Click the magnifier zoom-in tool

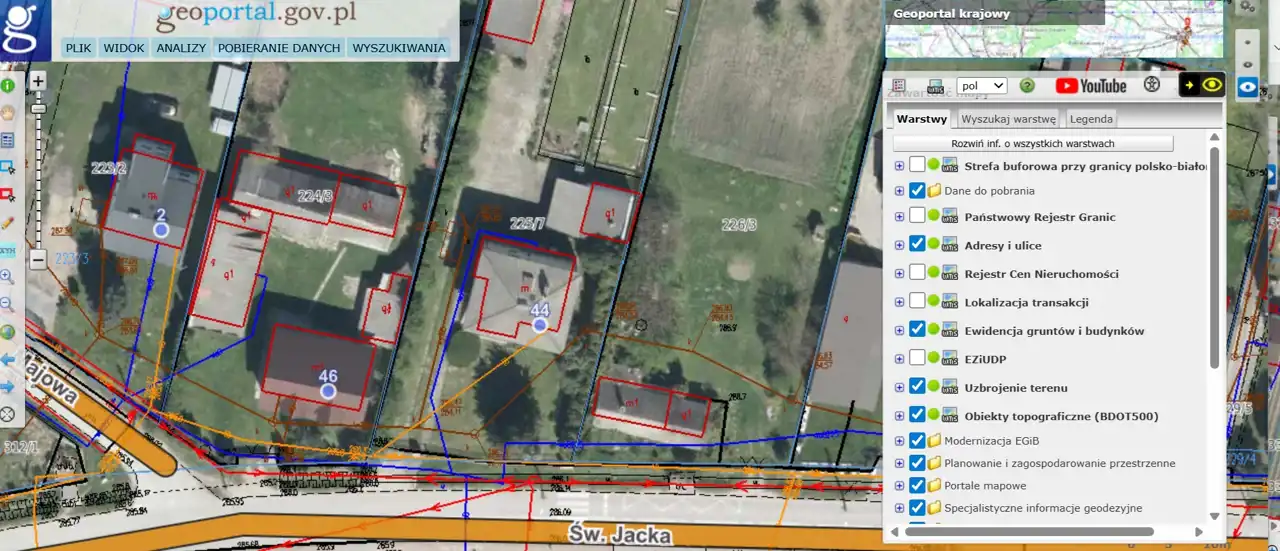[x=7, y=277]
